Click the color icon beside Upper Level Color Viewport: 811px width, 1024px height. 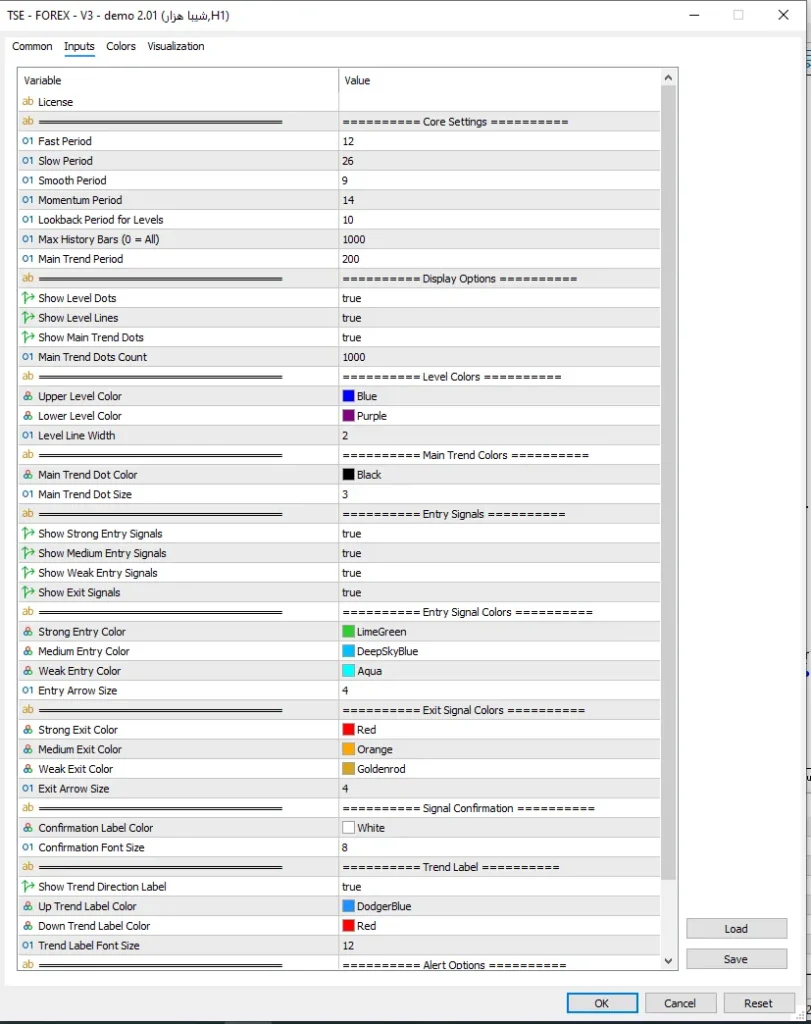point(27,396)
